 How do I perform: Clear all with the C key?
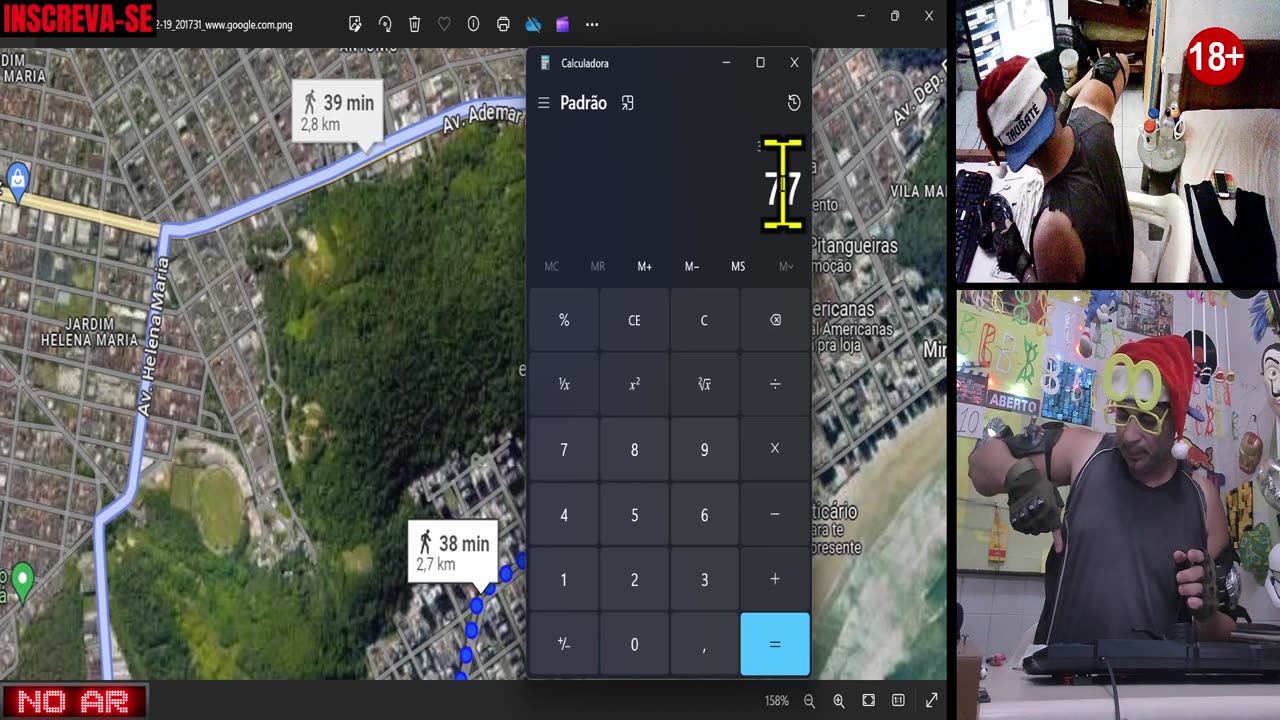pyautogui.click(x=704, y=320)
